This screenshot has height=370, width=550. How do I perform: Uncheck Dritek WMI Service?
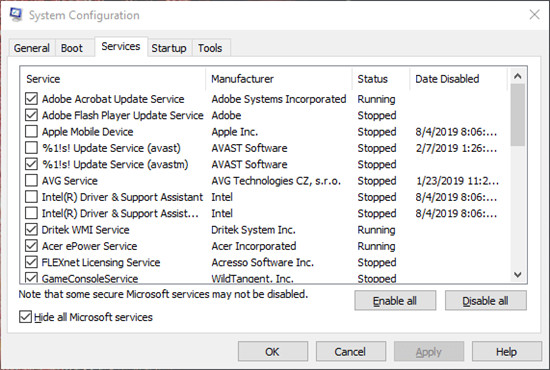point(32,230)
